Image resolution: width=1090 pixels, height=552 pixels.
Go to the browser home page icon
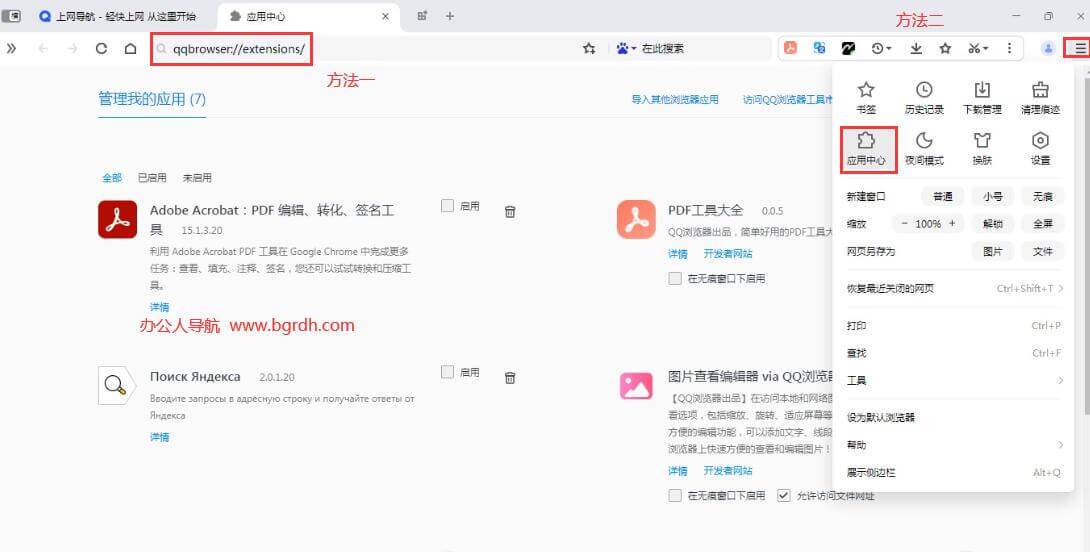click(x=130, y=48)
